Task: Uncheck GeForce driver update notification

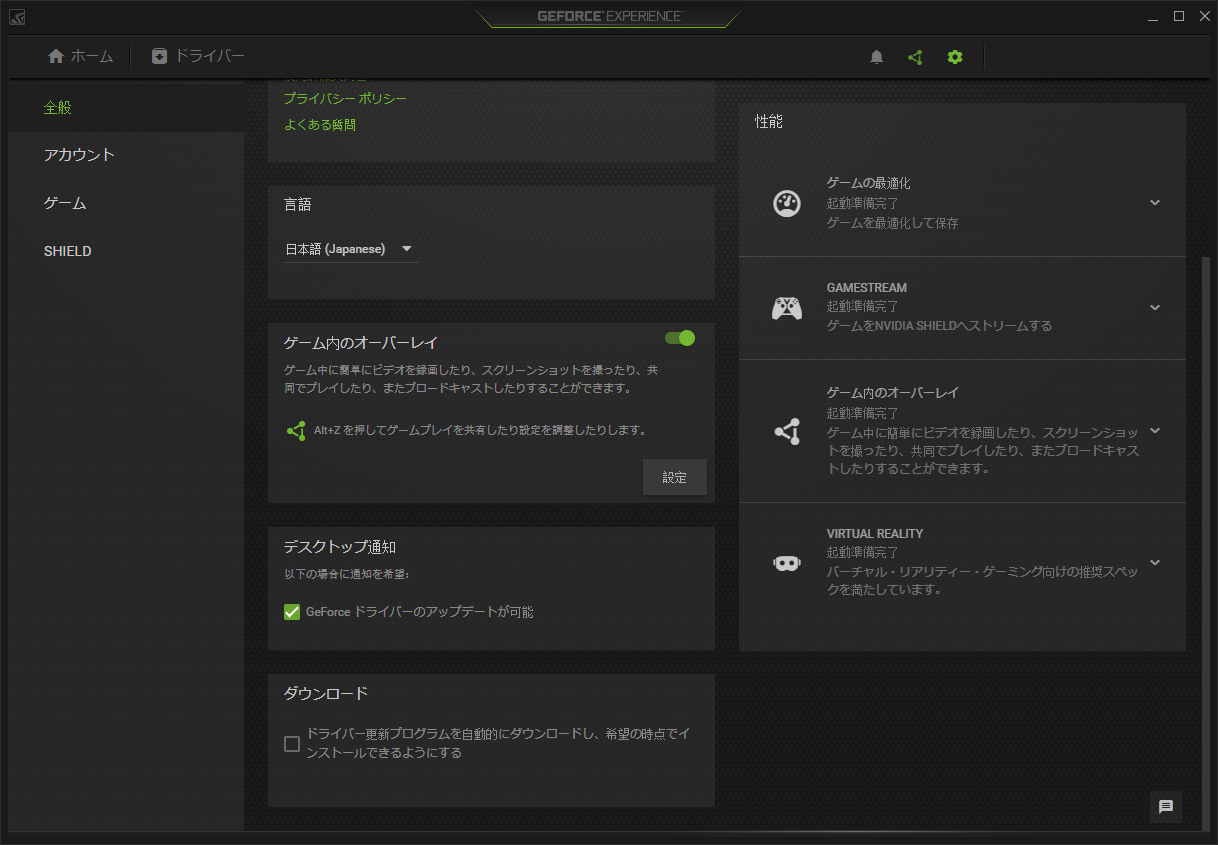Action: [291, 611]
